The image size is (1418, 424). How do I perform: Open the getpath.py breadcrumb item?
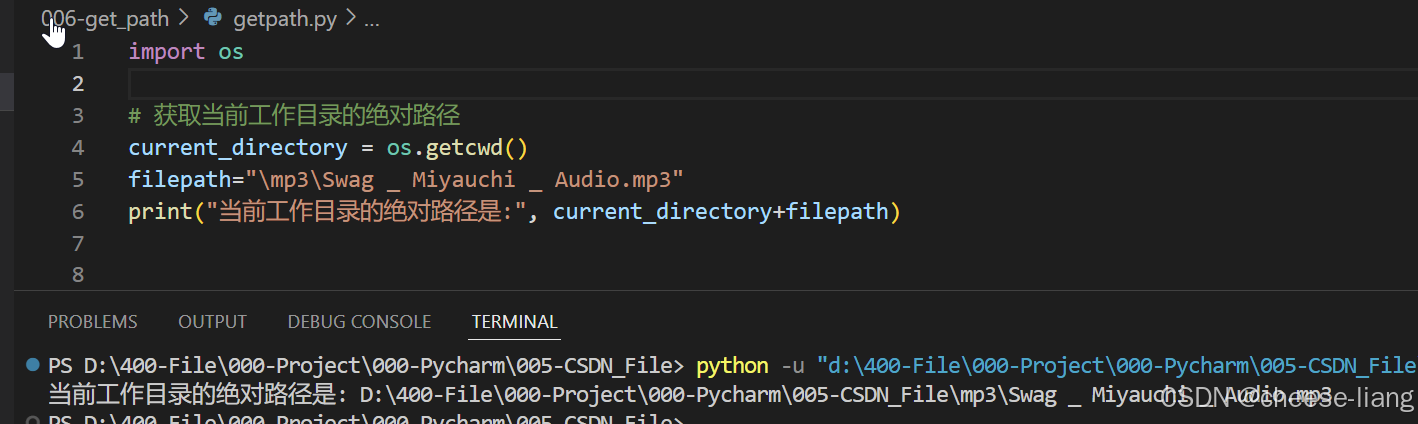point(284,18)
